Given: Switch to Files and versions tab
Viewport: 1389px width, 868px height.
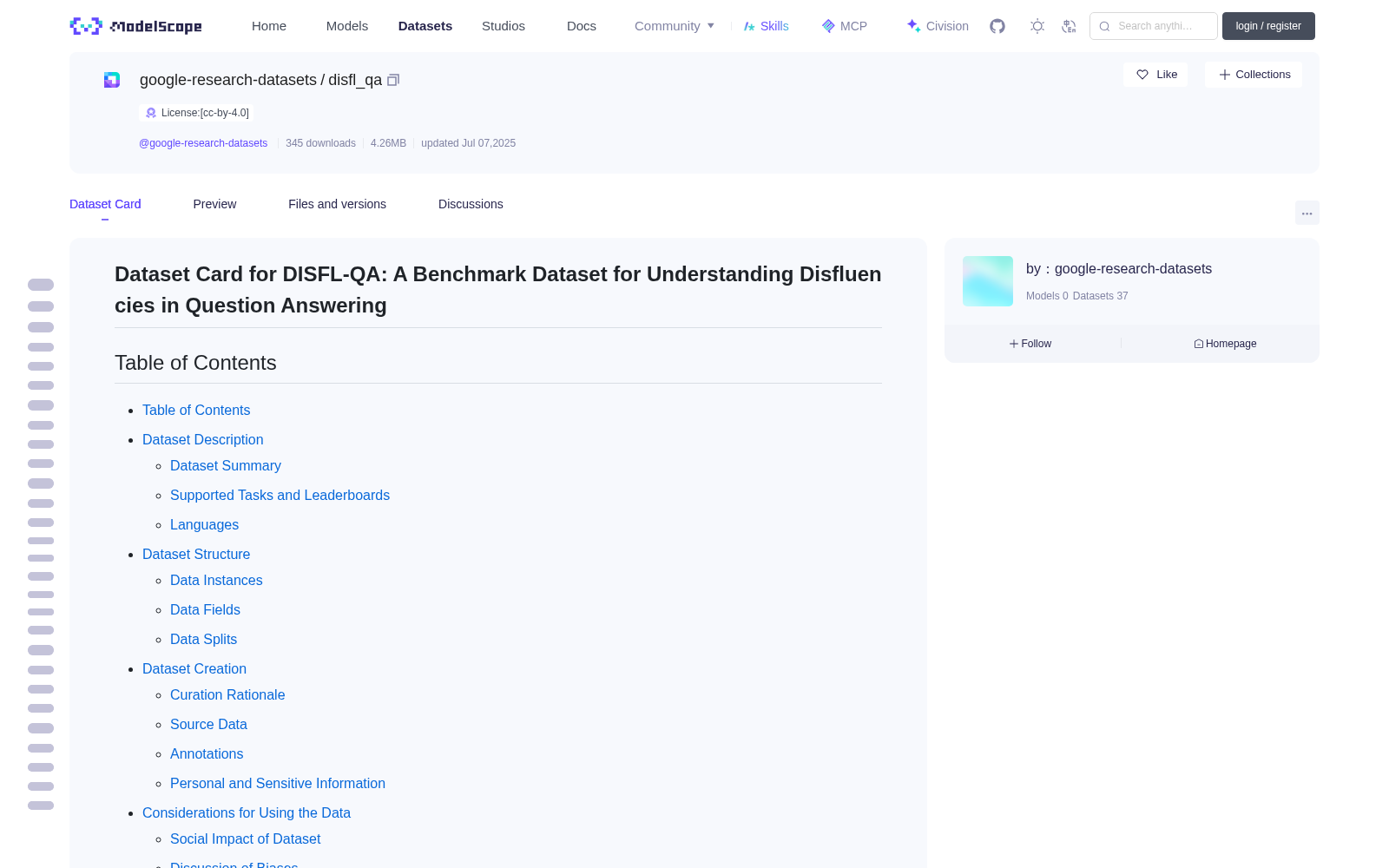Looking at the screenshot, I should click(337, 204).
